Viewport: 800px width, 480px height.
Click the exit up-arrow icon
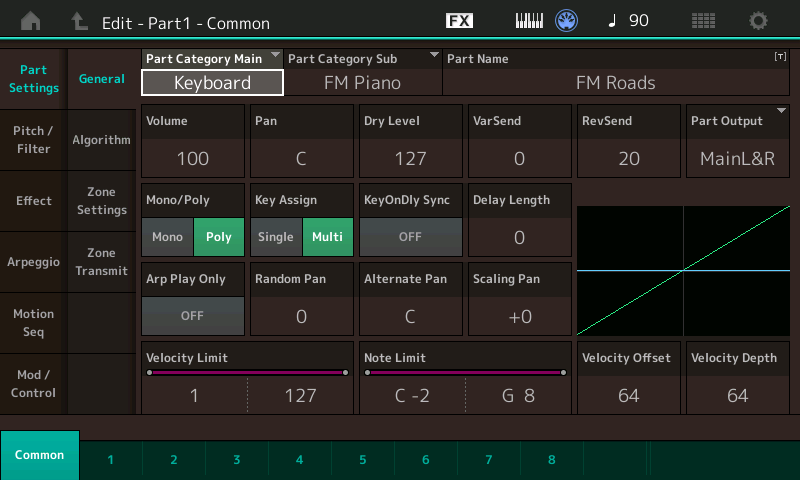[80, 20]
